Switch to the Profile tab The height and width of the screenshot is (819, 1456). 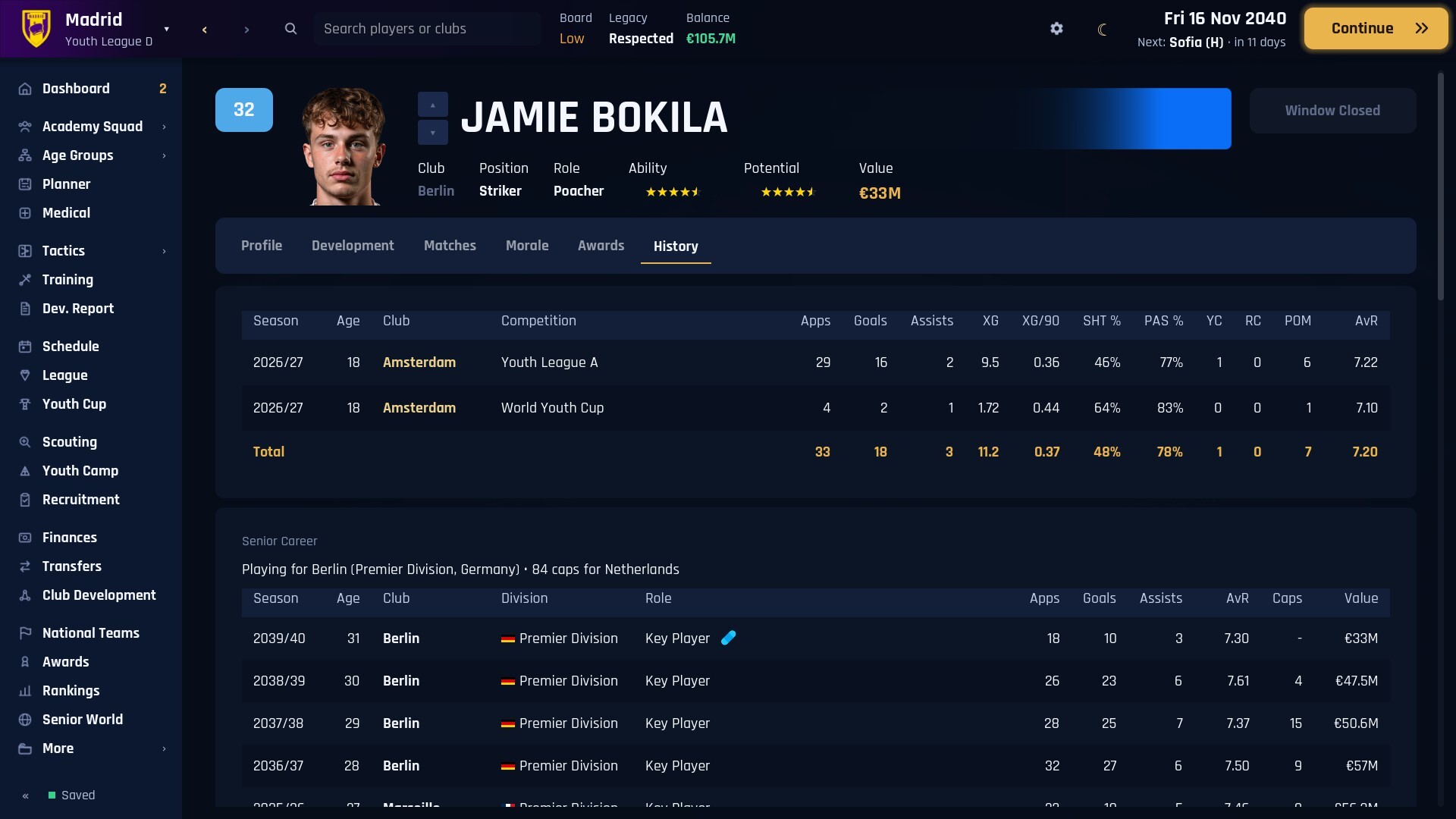tap(262, 246)
